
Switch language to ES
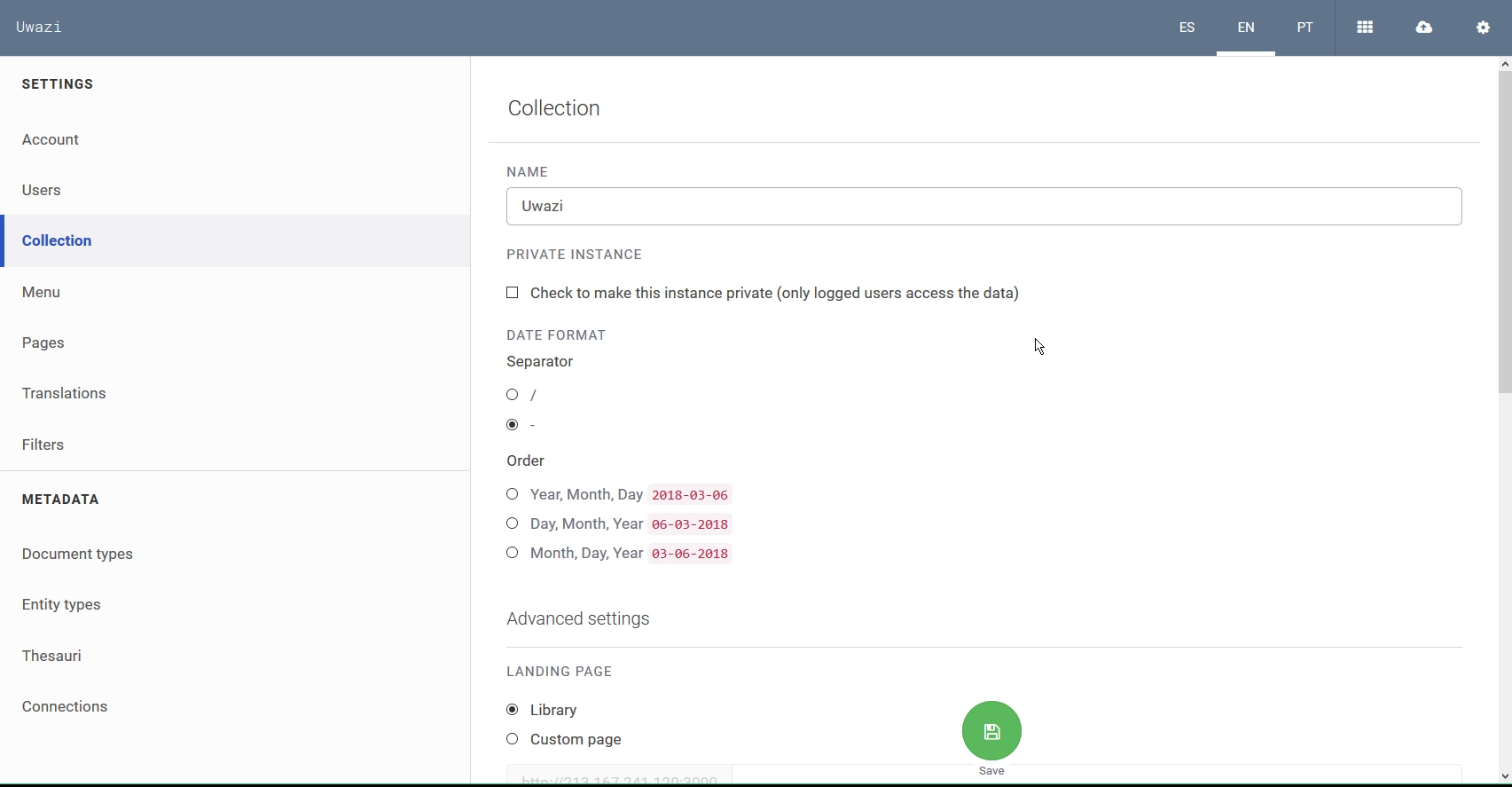(1187, 28)
